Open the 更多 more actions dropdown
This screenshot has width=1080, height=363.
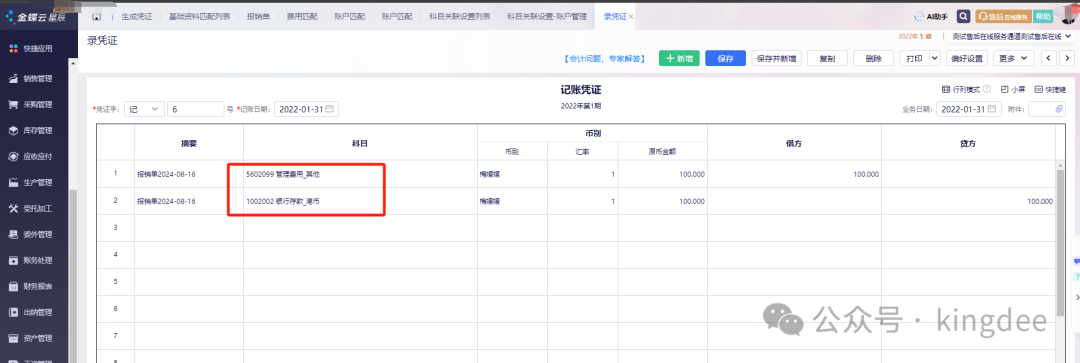1013,59
